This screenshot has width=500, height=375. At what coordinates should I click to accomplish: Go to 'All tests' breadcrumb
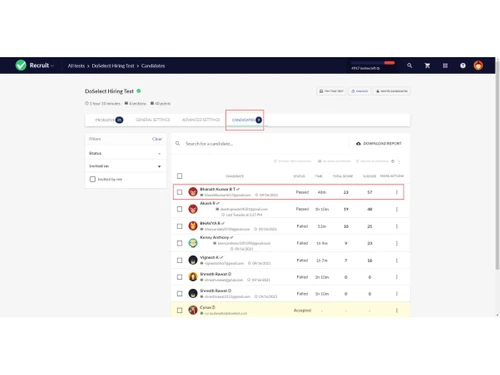tap(76, 66)
